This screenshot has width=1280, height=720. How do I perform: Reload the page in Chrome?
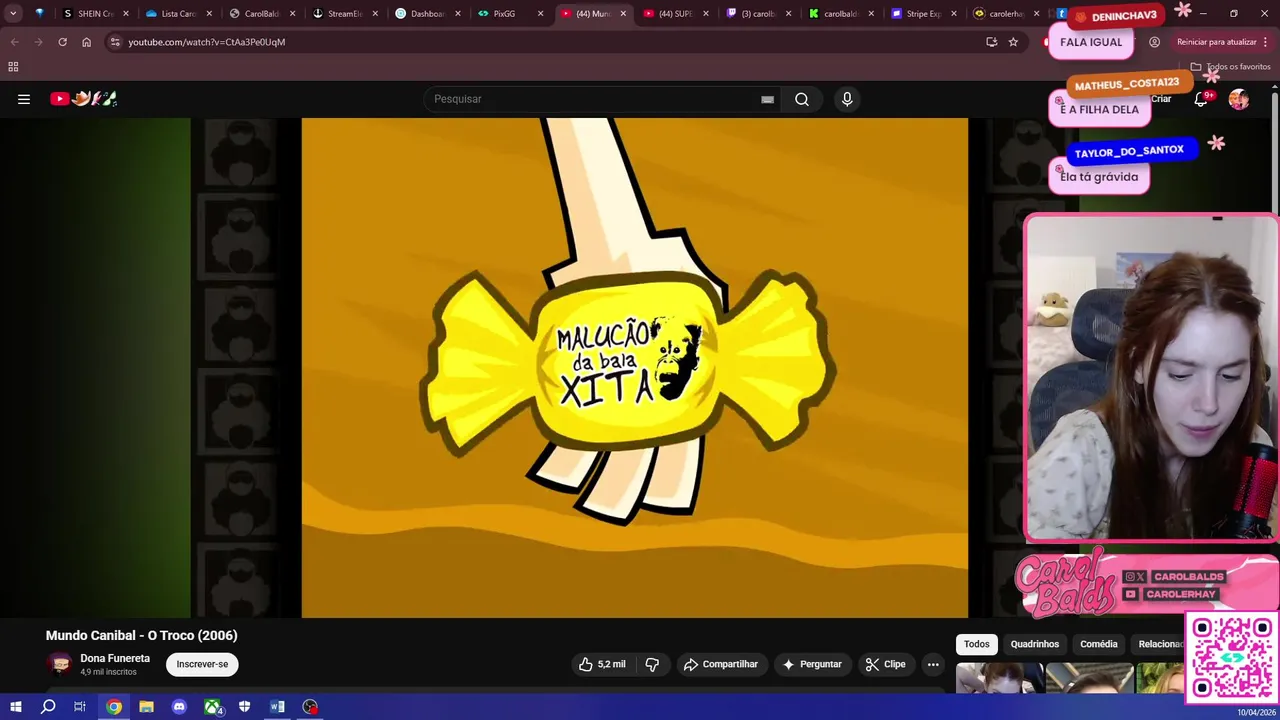62,42
